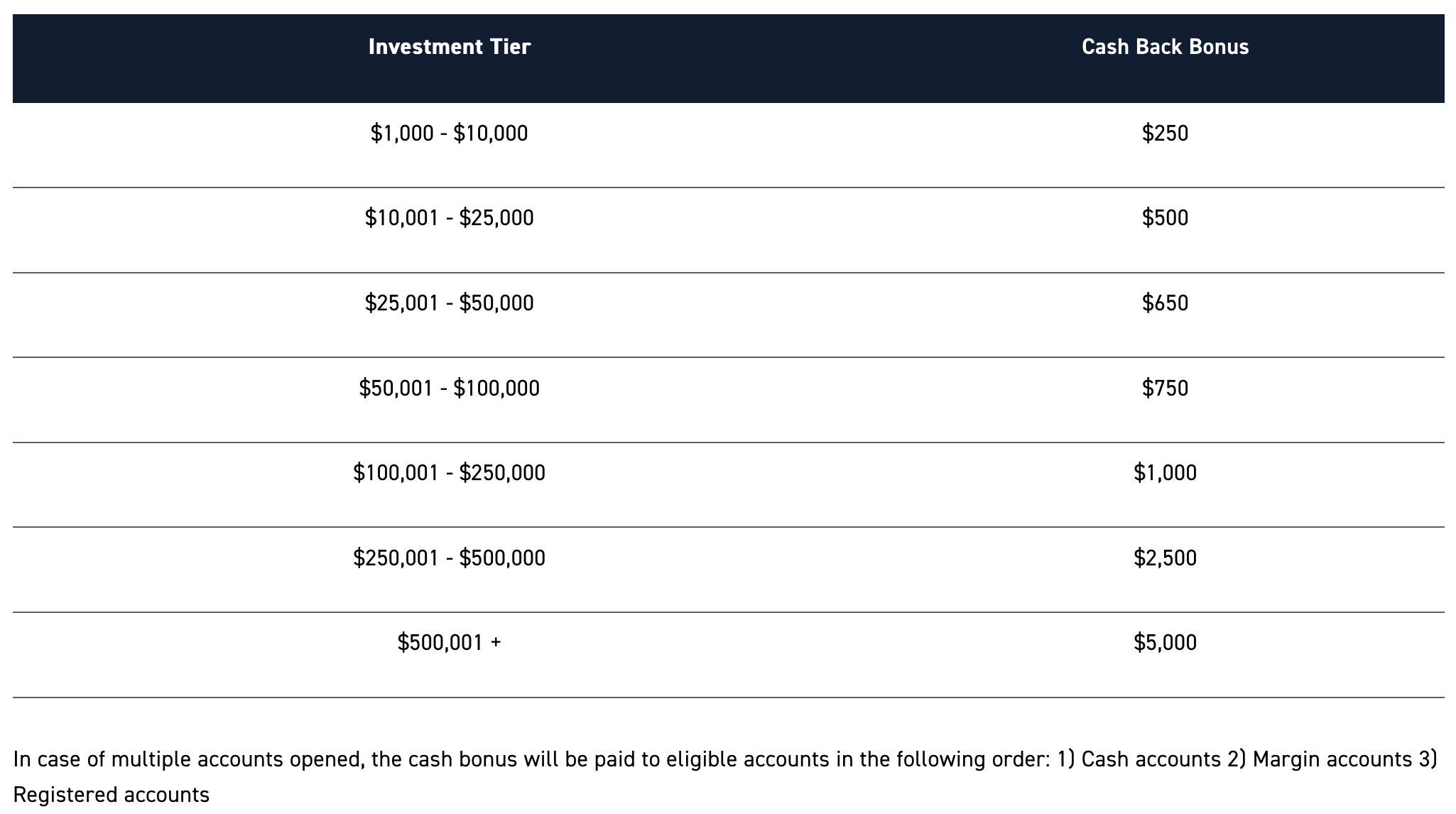
Task: Click the $2,500 cash back value
Action: (1165, 558)
